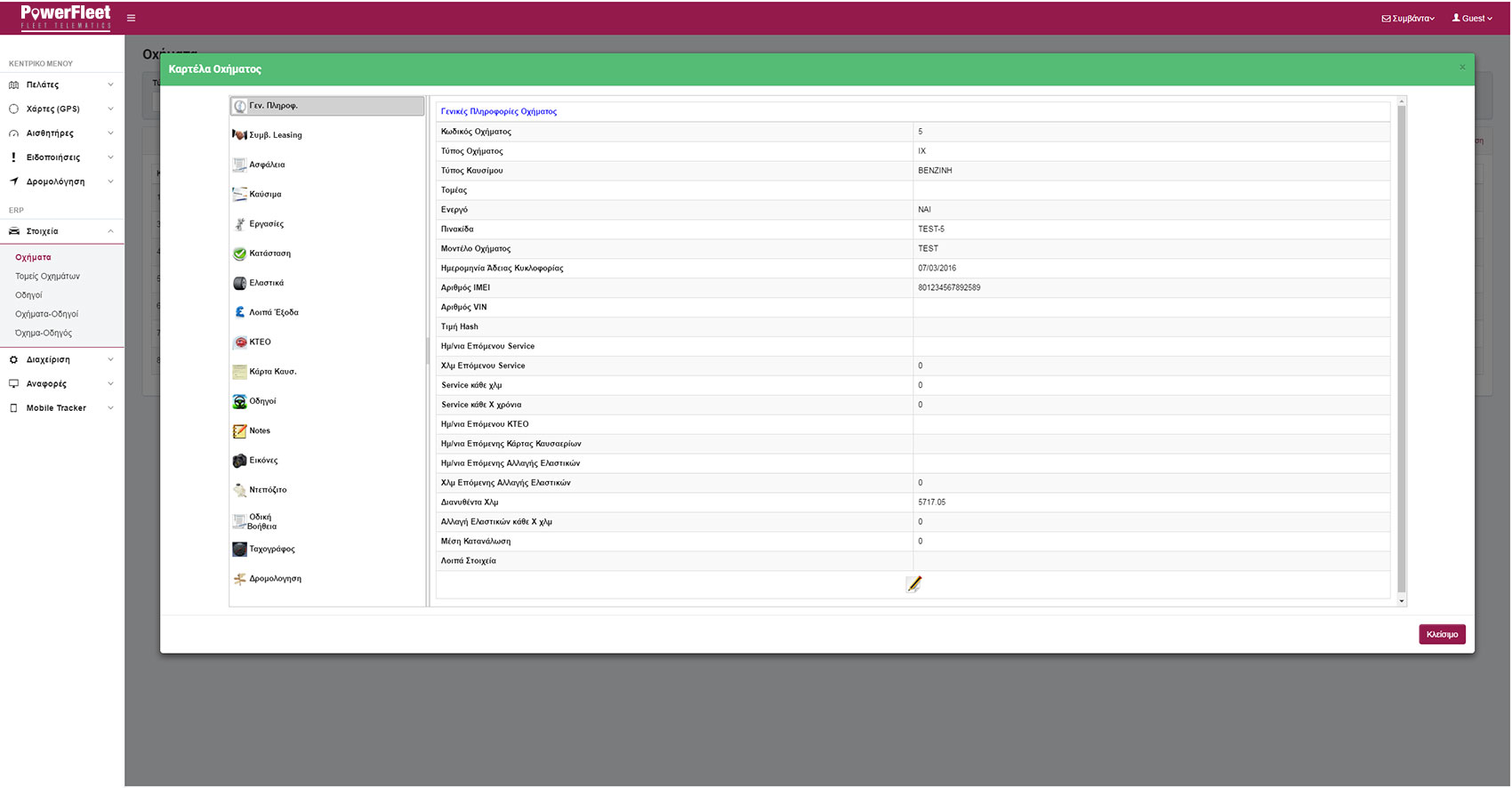Click the vehicle info panel scrollbar

point(1402,349)
